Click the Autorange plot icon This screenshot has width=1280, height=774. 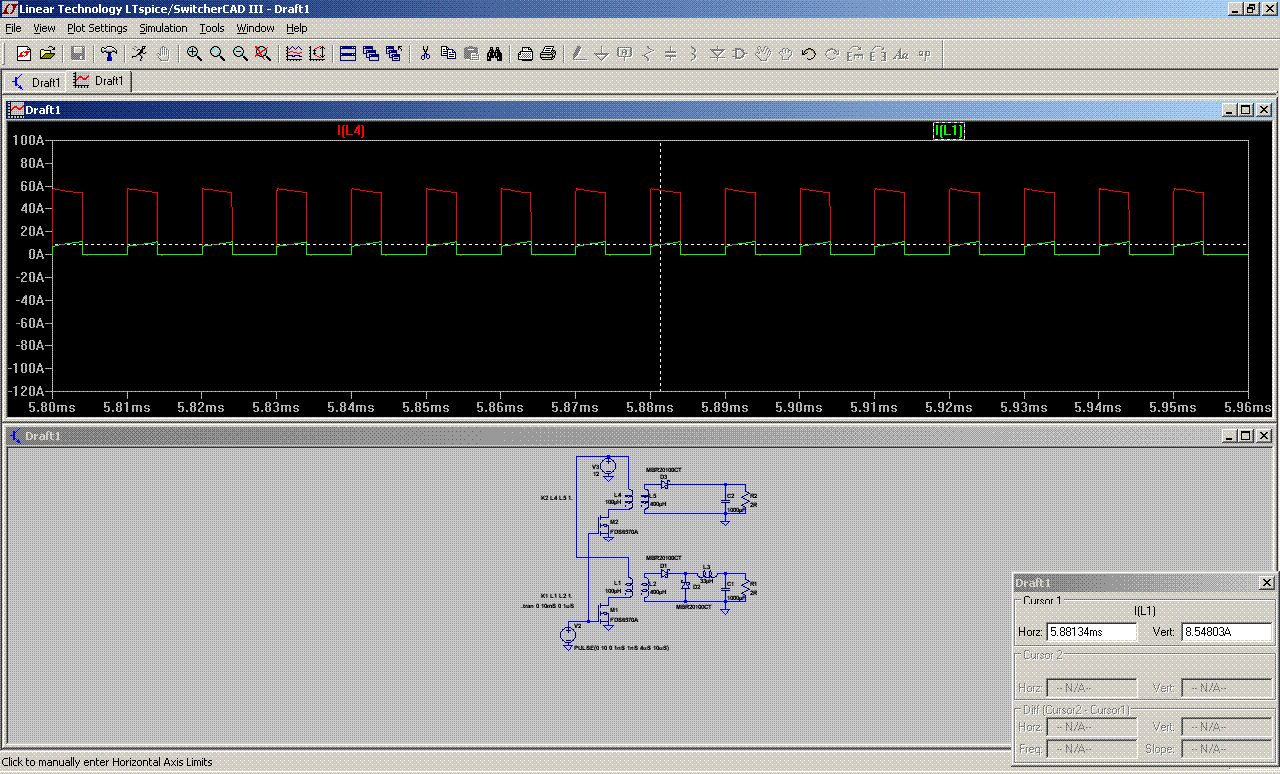click(x=317, y=54)
